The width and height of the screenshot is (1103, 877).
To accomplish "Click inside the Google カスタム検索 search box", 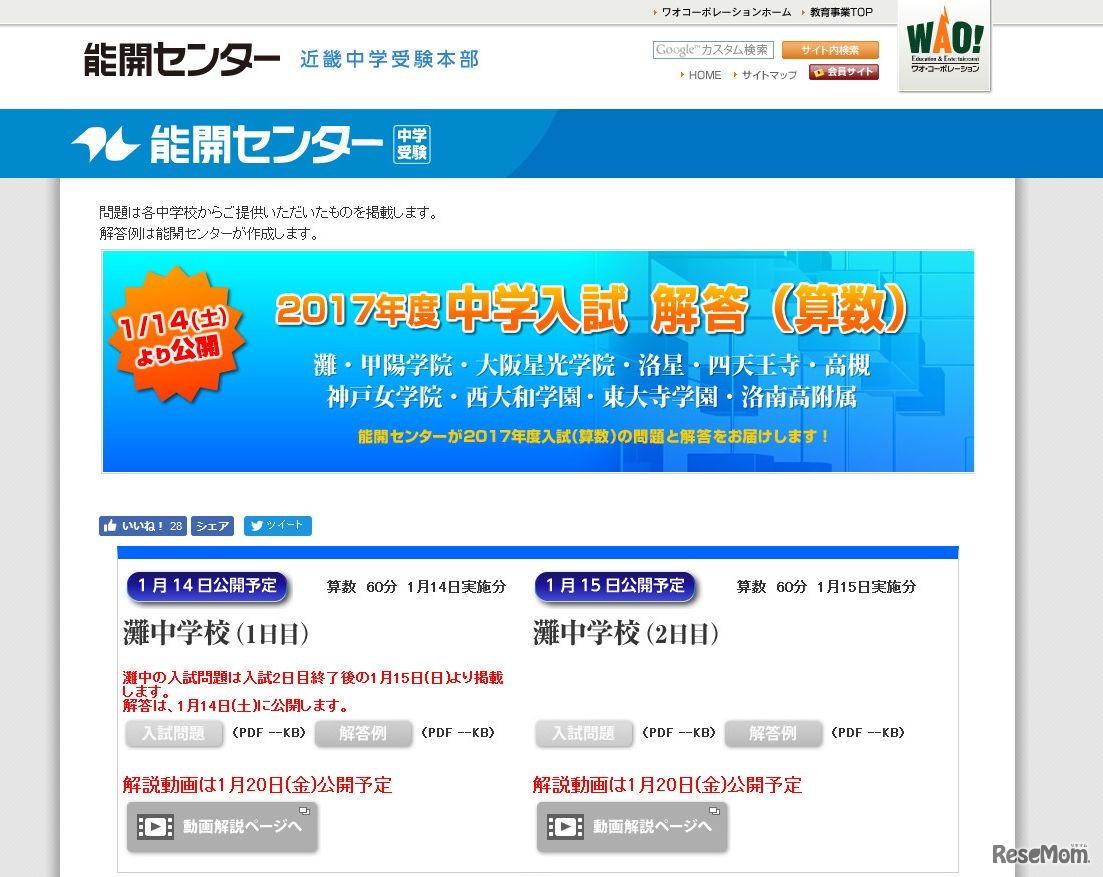I will [712, 50].
